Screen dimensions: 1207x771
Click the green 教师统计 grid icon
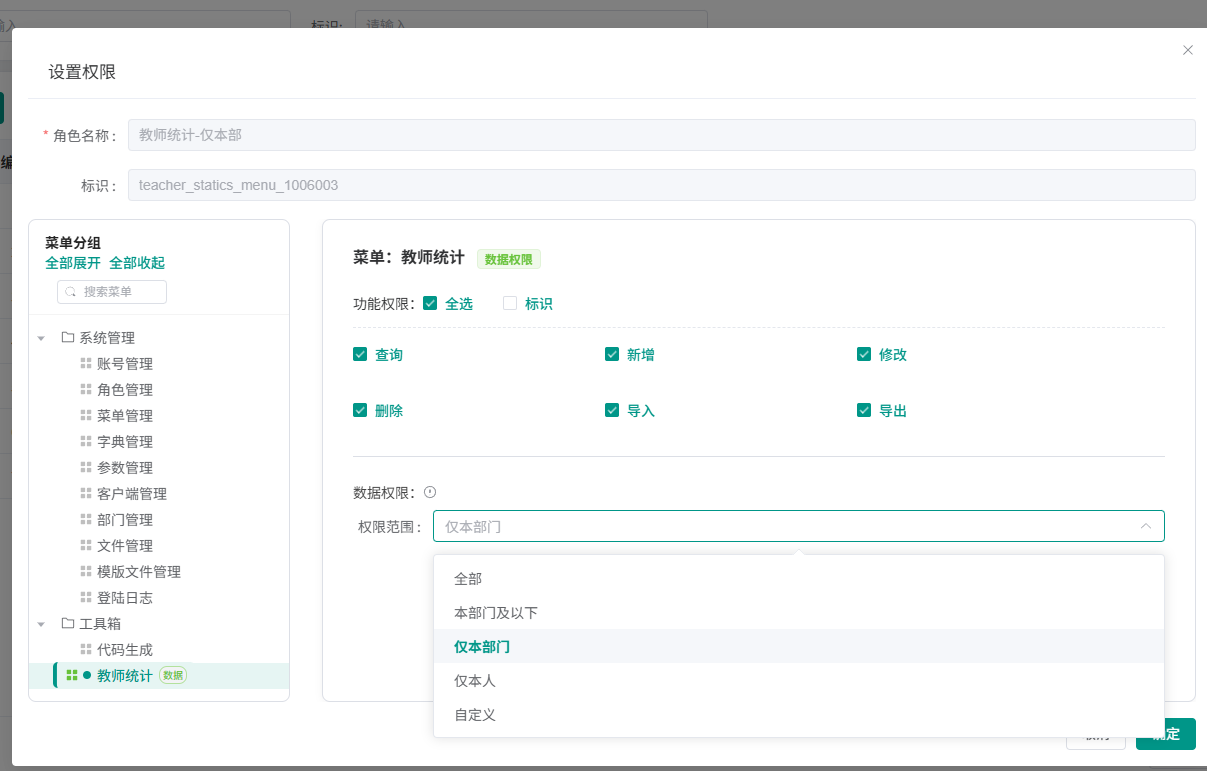click(72, 676)
